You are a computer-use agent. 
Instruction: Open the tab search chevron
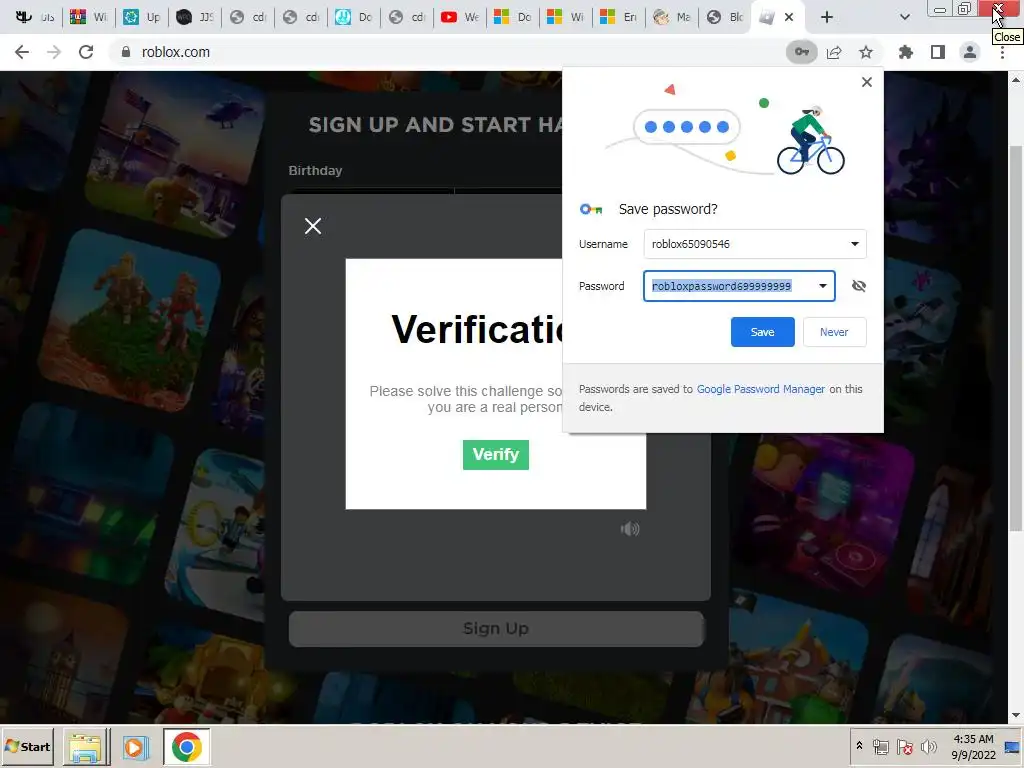pyautogui.click(x=904, y=17)
